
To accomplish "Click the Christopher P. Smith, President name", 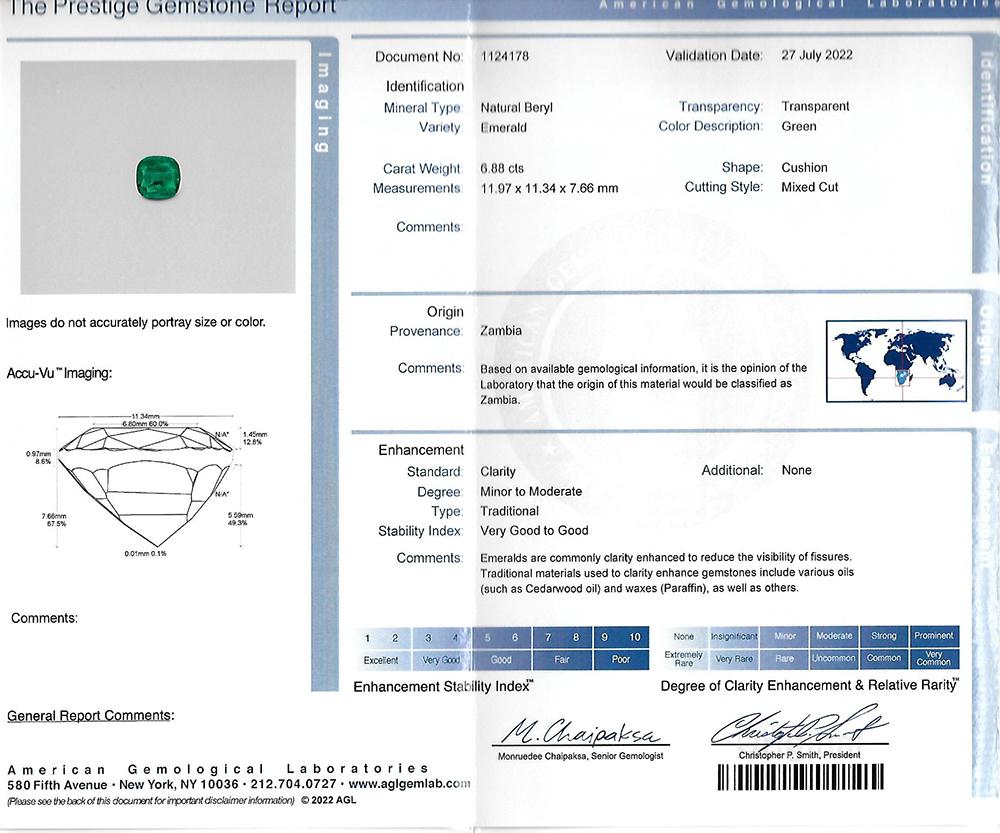I will tap(800, 755).
